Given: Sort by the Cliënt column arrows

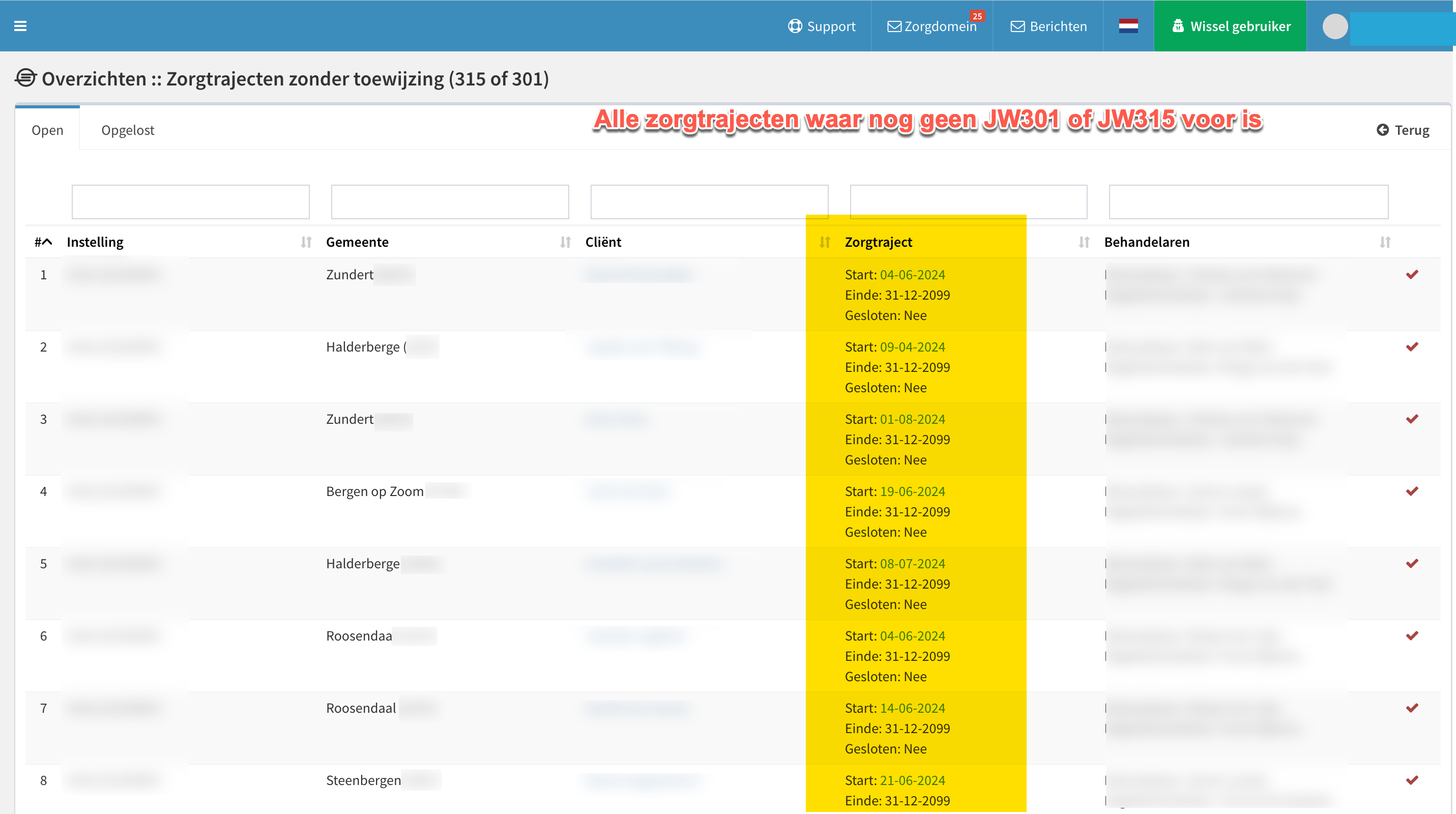Looking at the screenshot, I should pos(825,242).
